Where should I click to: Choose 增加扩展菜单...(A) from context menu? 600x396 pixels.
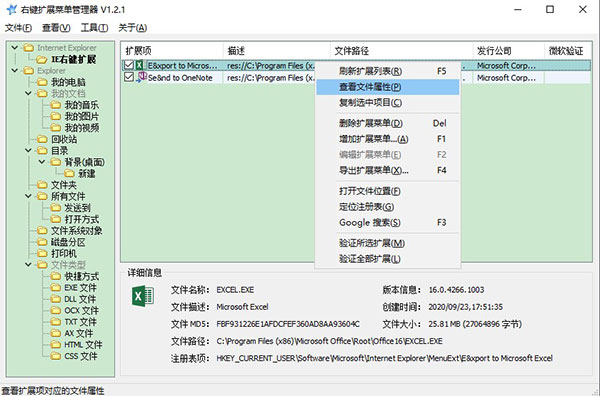[x=388, y=139]
